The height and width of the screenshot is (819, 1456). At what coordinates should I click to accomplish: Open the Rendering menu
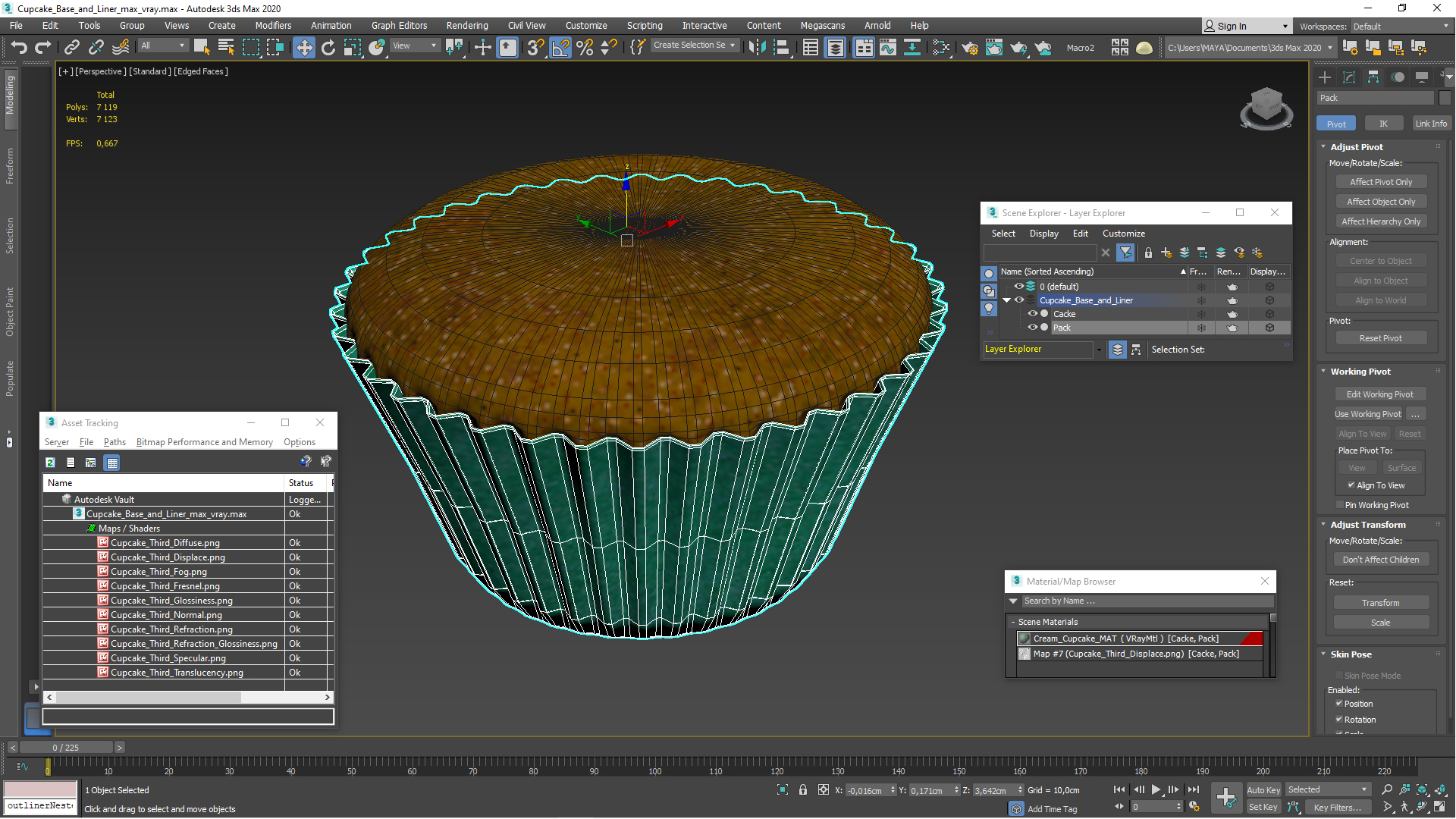point(466,26)
